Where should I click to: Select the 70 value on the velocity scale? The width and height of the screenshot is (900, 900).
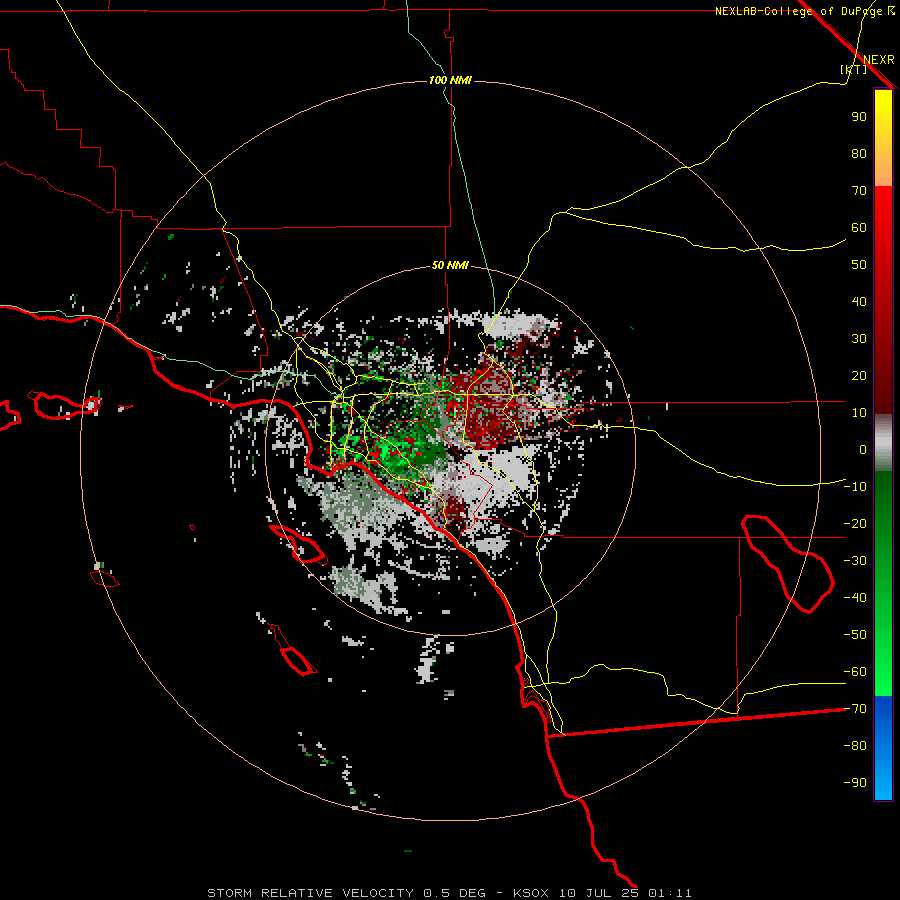859,191
